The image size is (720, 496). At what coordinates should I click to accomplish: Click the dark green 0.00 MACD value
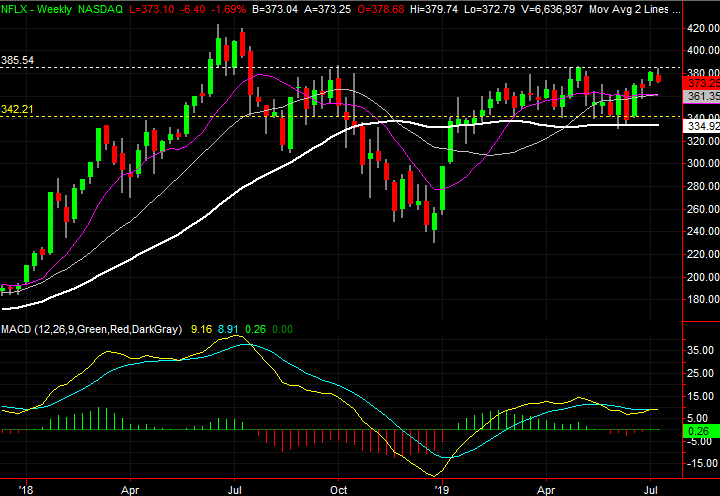click(282, 329)
